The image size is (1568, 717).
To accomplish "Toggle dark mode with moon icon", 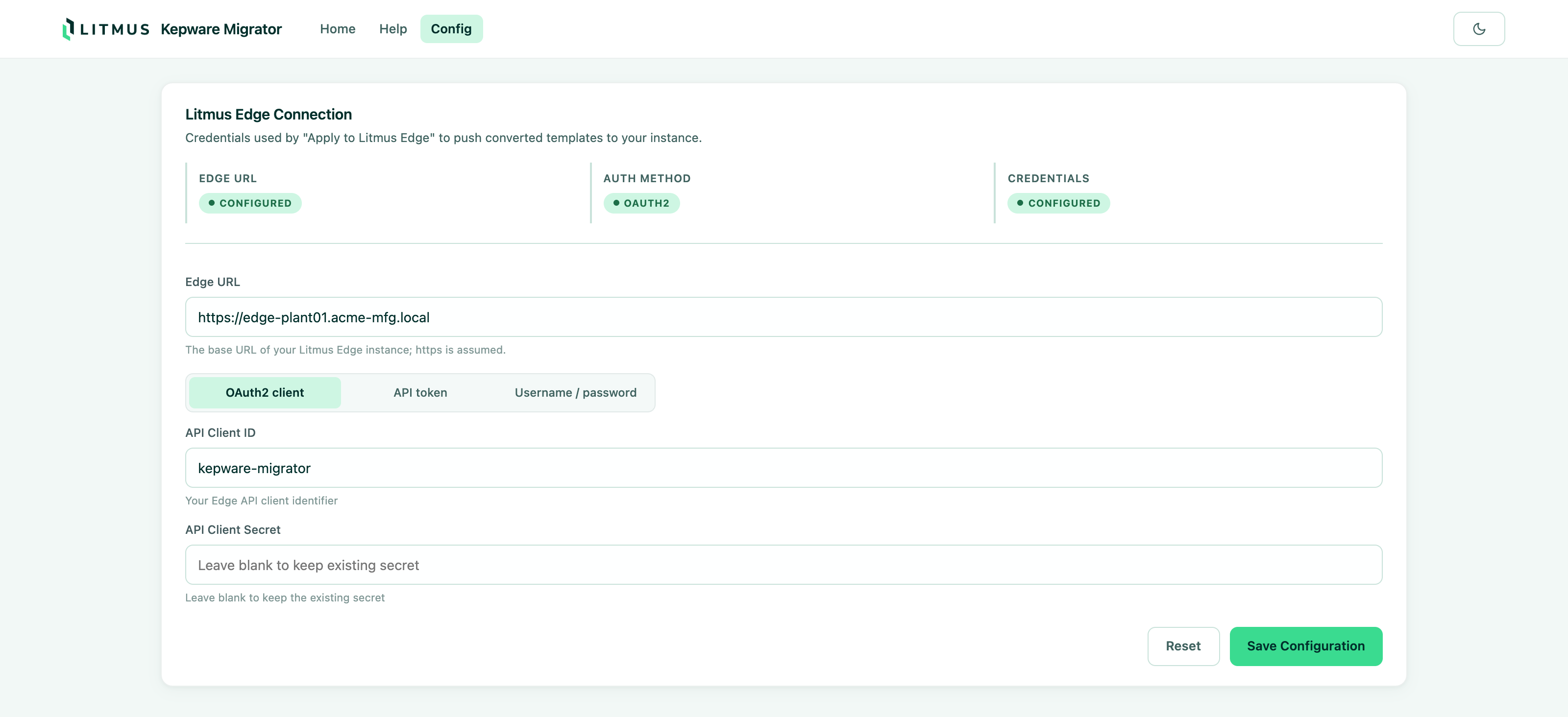I will pyautogui.click(x=1478, y=28).
